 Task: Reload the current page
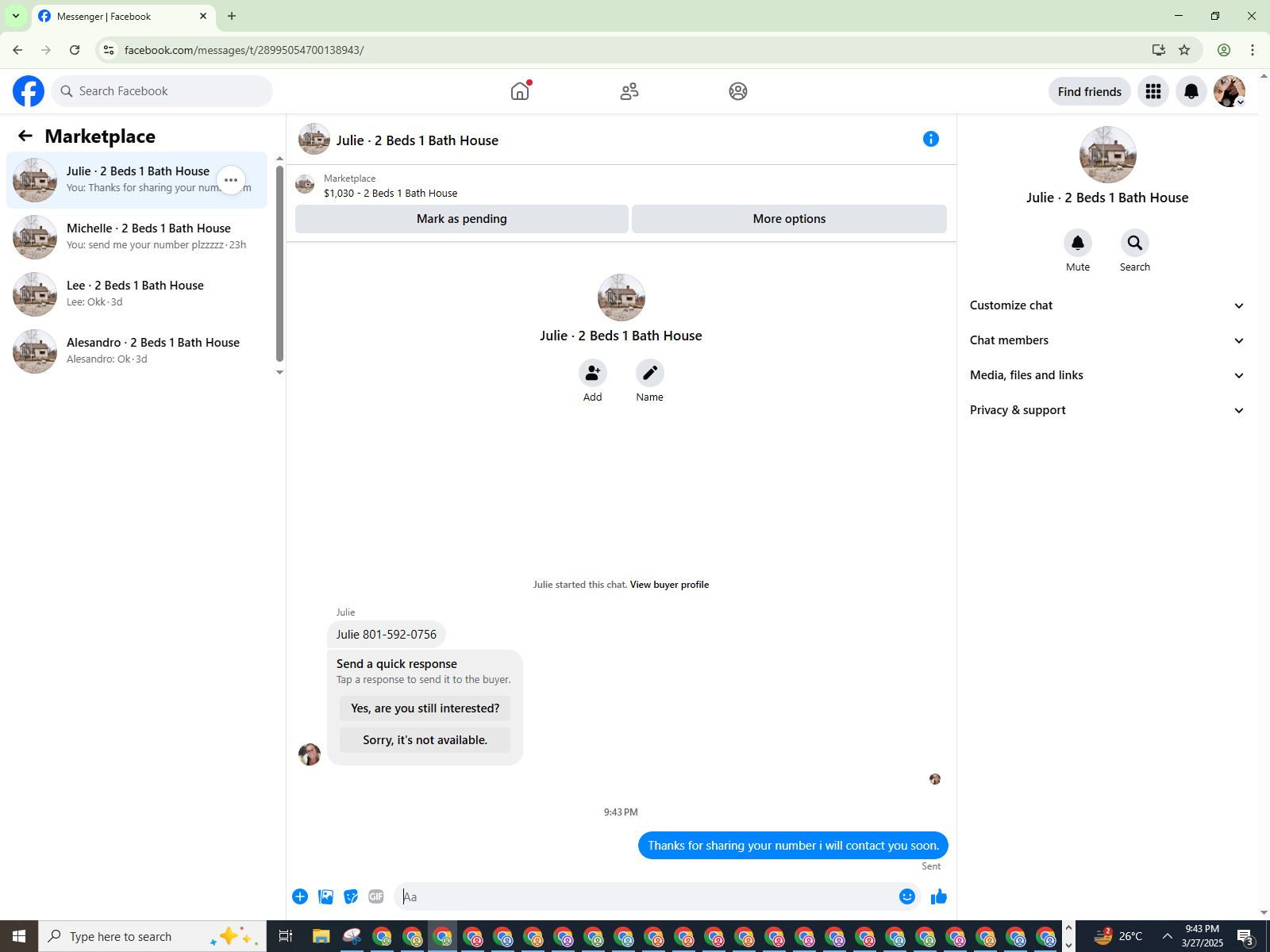75,50
